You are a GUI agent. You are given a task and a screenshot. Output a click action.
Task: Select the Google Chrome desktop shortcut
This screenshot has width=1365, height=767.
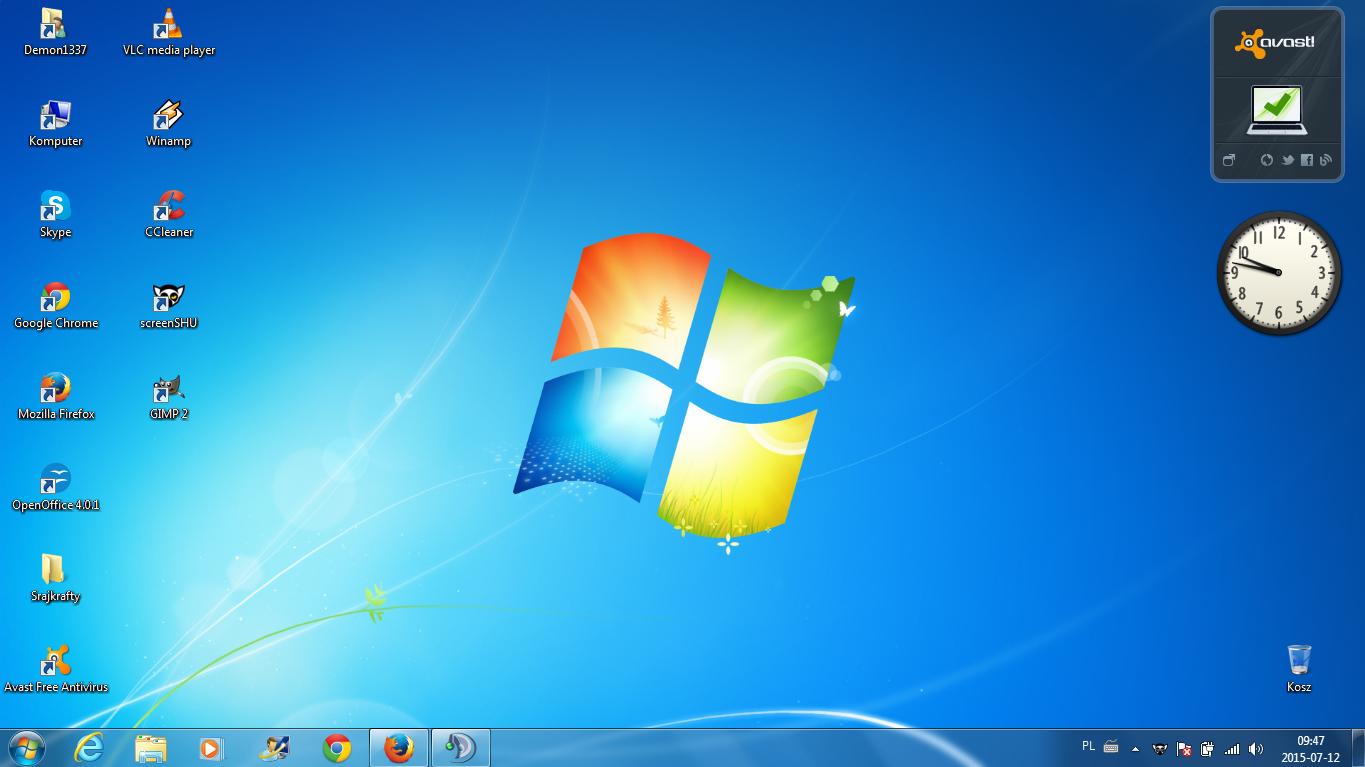point(56,305)
